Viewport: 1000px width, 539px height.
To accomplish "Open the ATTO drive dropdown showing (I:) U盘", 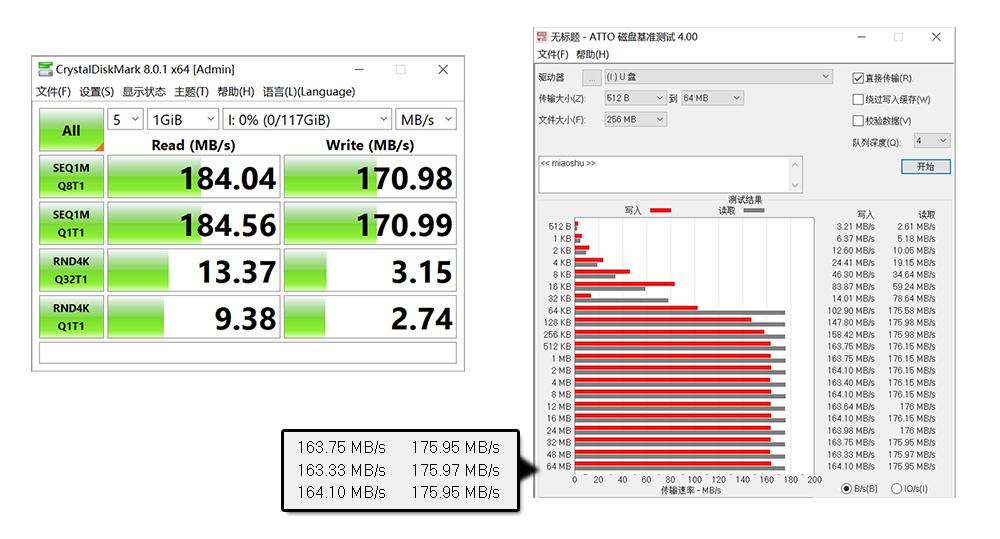I will (718, 77).
